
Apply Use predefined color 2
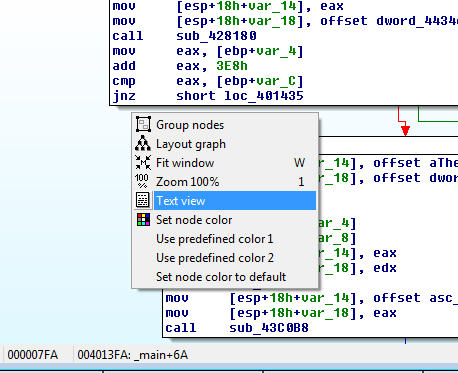225,258
